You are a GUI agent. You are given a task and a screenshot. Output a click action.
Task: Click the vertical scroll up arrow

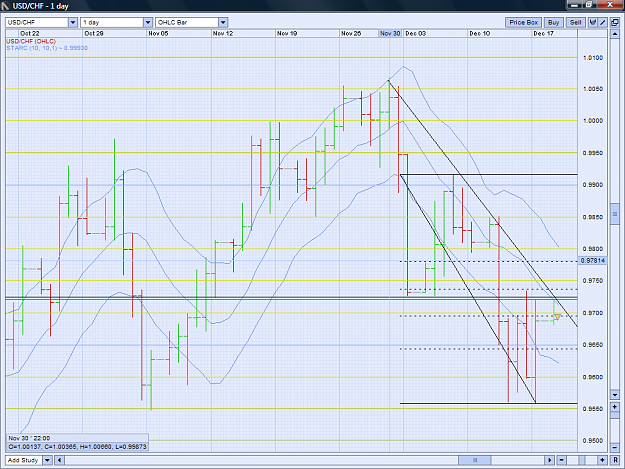click(614, 34)
